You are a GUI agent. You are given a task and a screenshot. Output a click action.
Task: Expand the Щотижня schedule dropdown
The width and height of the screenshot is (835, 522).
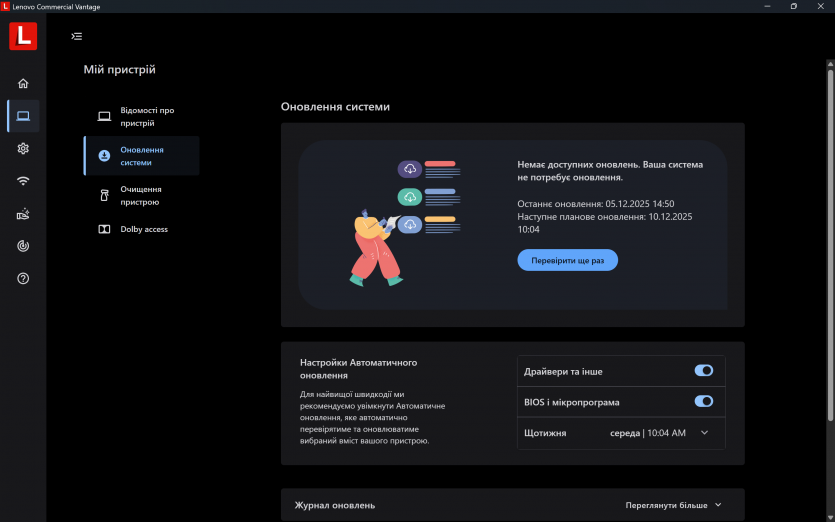tap(704, 433)
